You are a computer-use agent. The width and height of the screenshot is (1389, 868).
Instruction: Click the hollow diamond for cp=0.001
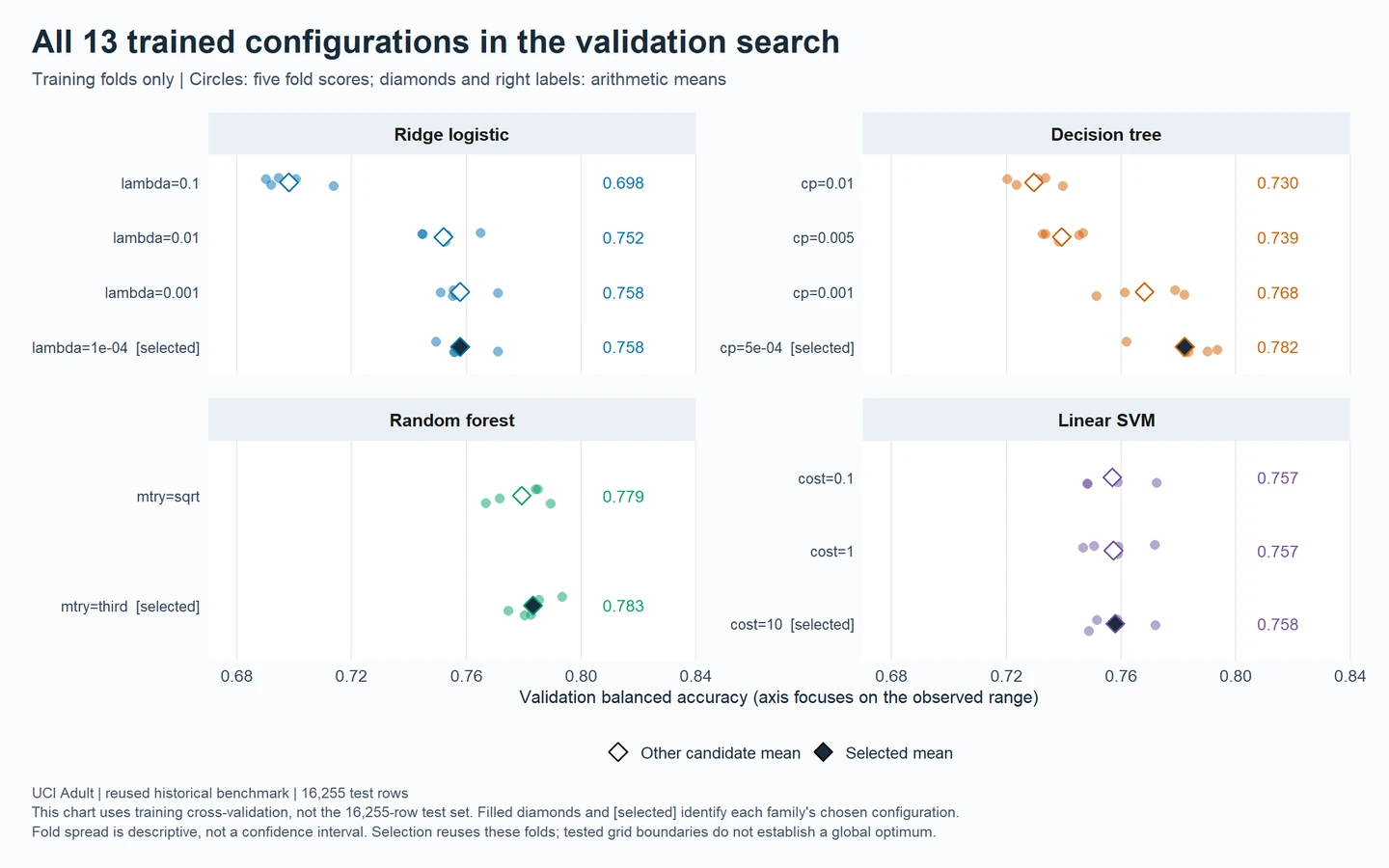tap(1144, 292)
